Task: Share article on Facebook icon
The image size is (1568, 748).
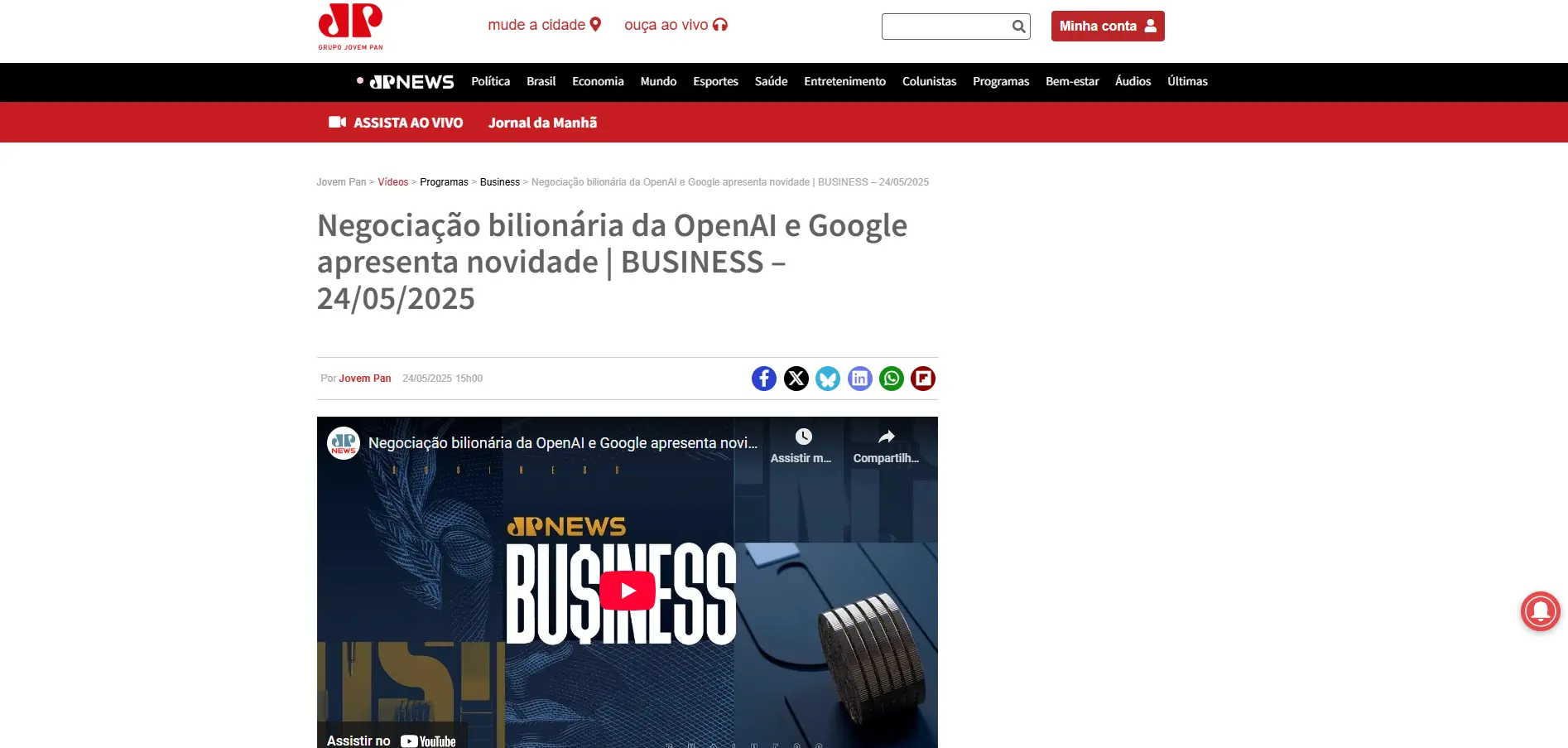Action: (x=764, y=379)
